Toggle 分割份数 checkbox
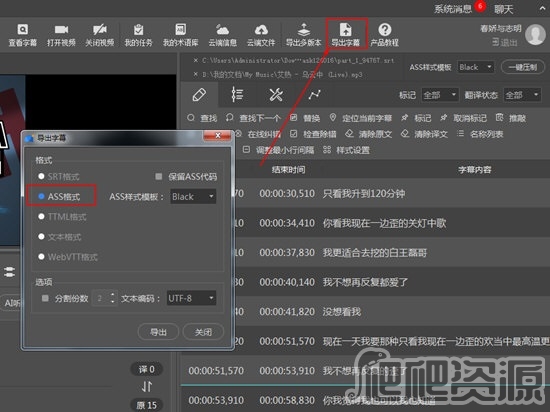The image size is (550, 412). pos(45,298)
